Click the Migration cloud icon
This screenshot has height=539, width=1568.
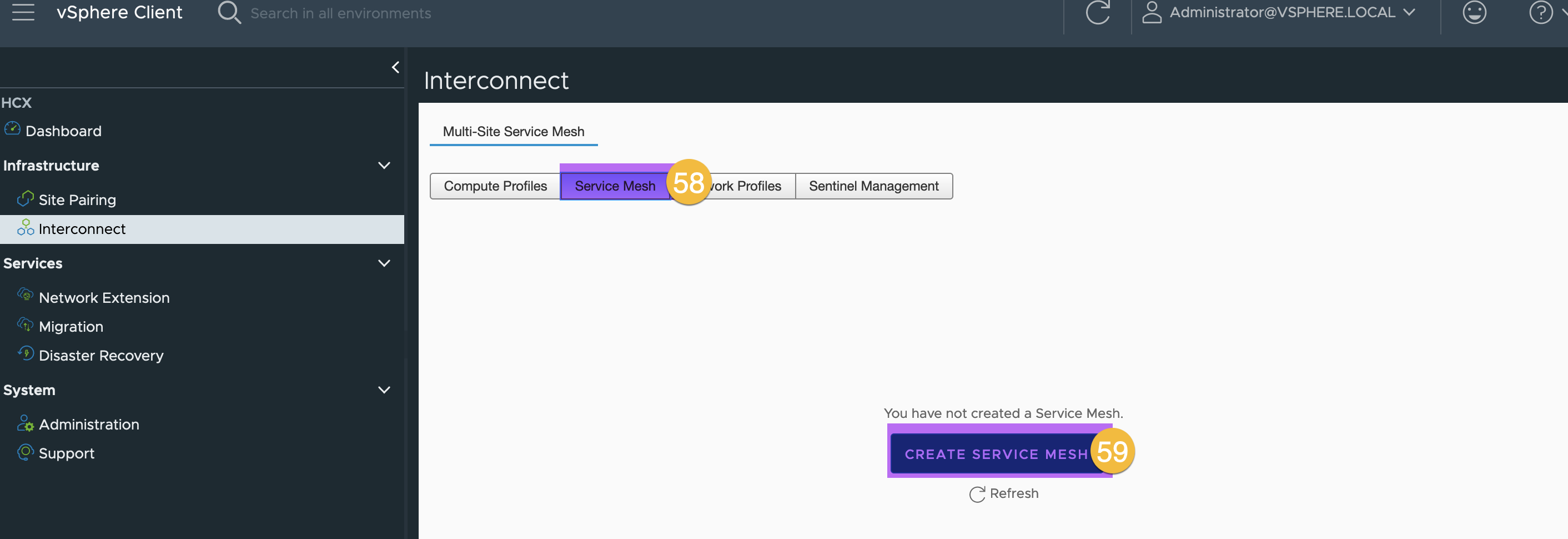[26, 324]
